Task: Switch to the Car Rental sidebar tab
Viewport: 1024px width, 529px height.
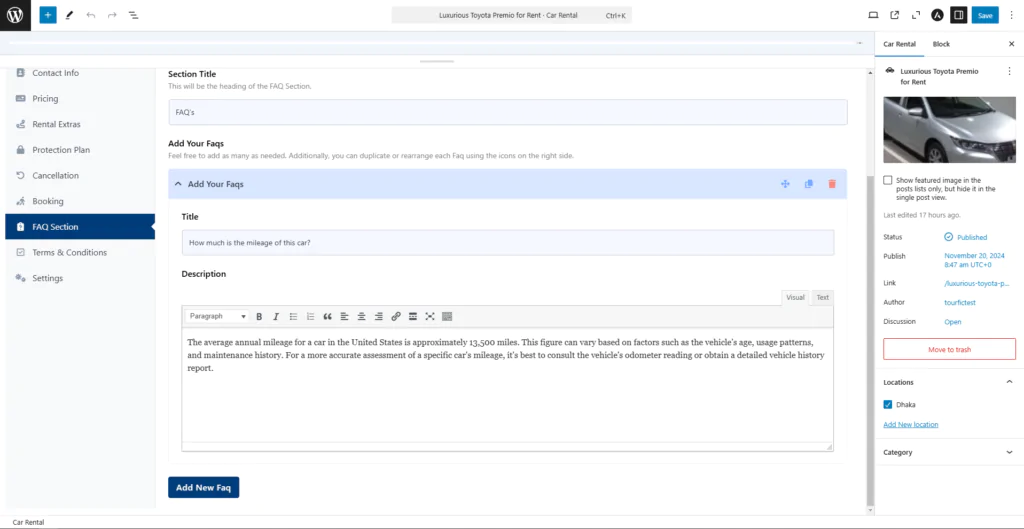Action: [899, 44]
